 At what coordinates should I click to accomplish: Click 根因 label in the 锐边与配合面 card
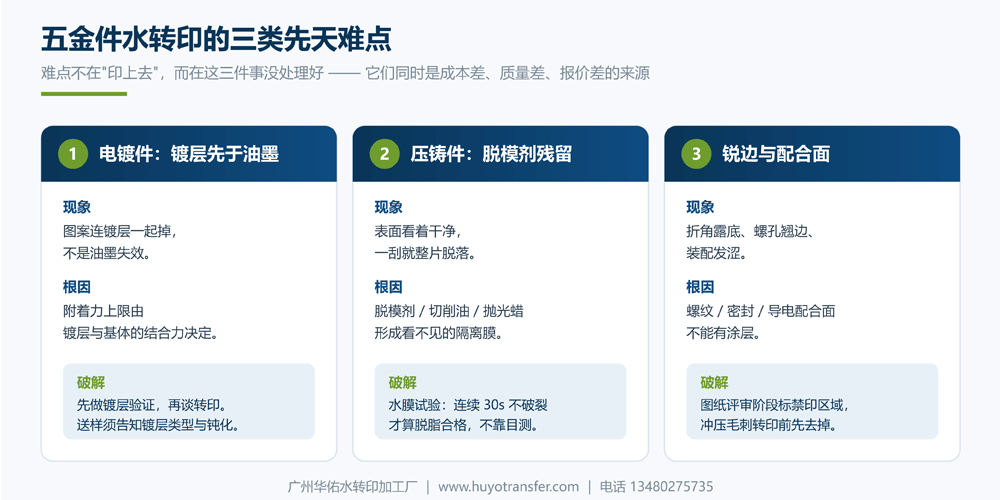(700, 287)
